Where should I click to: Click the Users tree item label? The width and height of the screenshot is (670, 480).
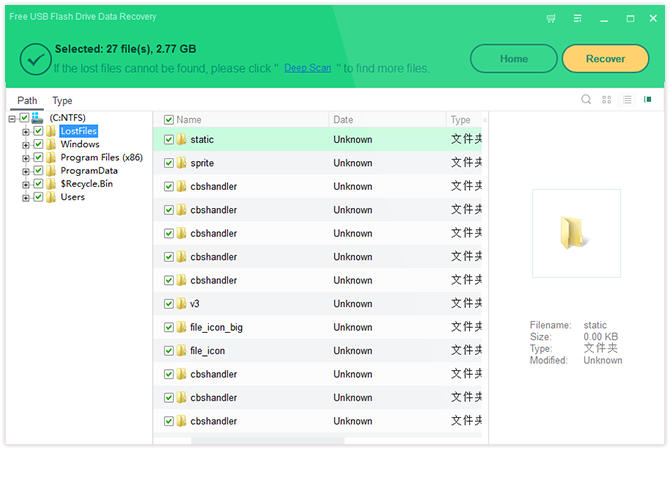point(73,197)
